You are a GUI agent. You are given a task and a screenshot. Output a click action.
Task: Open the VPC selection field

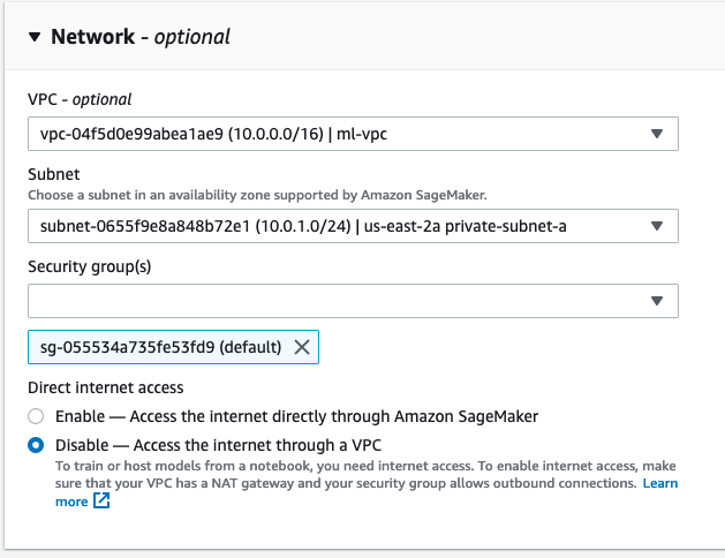point(340,134)
